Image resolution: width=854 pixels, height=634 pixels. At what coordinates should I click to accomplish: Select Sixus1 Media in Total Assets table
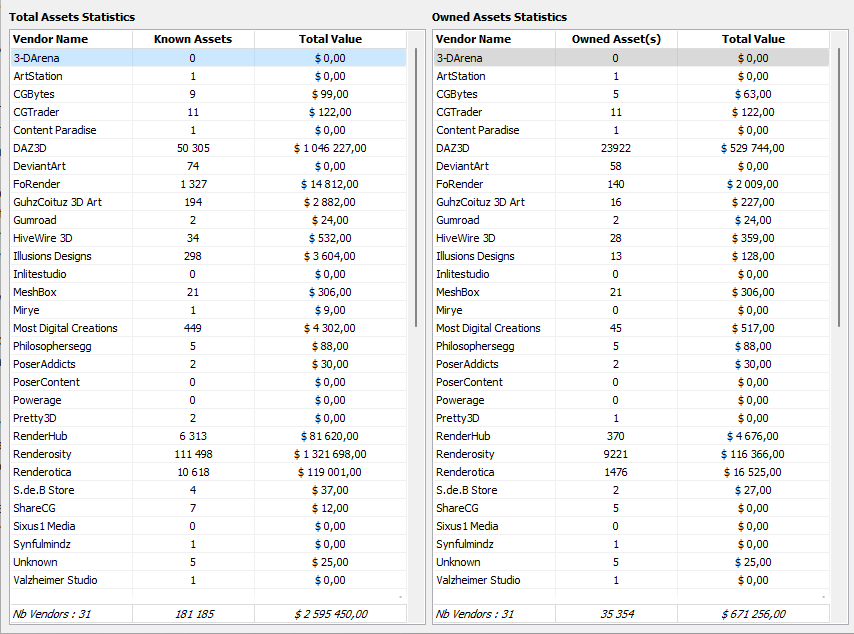[x=209, y=526]
